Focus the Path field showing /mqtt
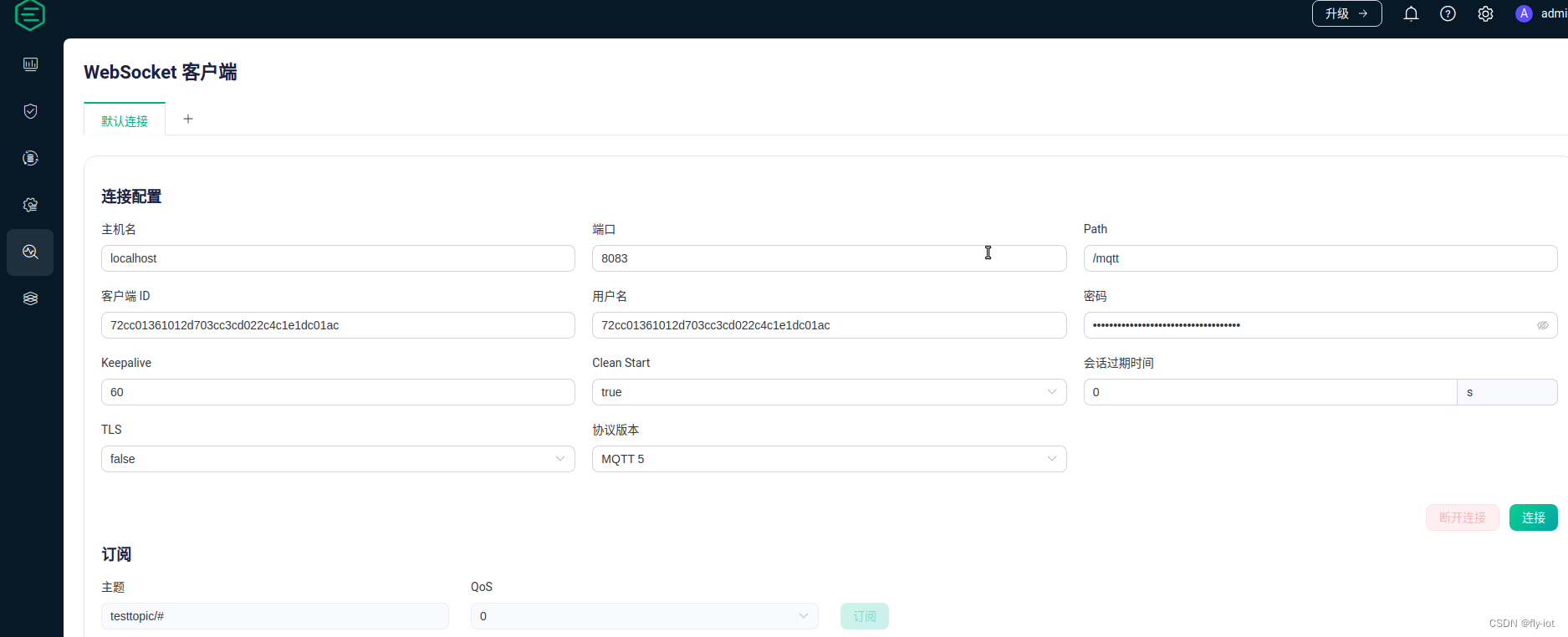The height and width of the screenshot is (637, 1568). 1320,258
